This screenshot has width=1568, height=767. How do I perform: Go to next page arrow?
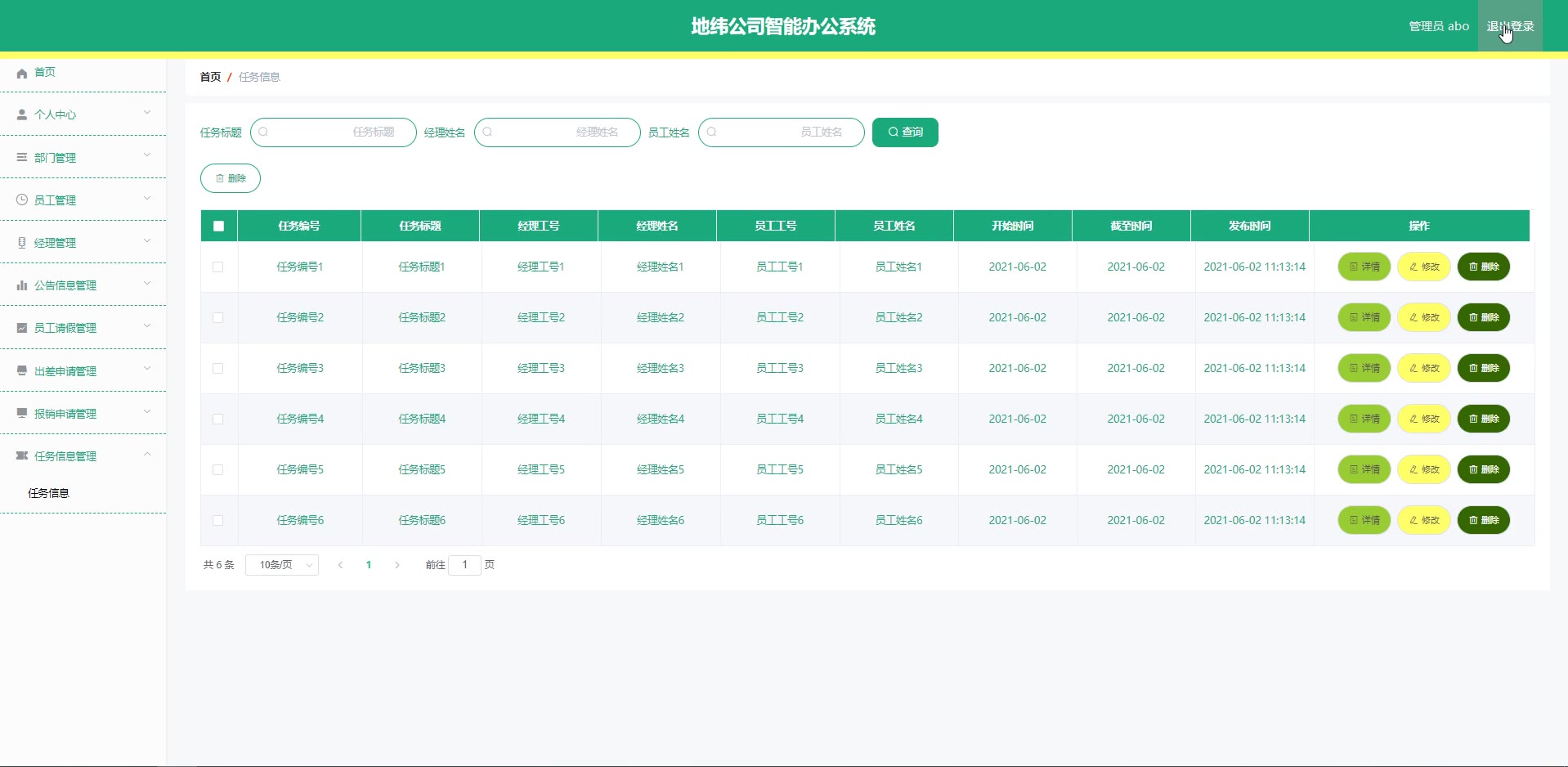[x=397, y=565]
